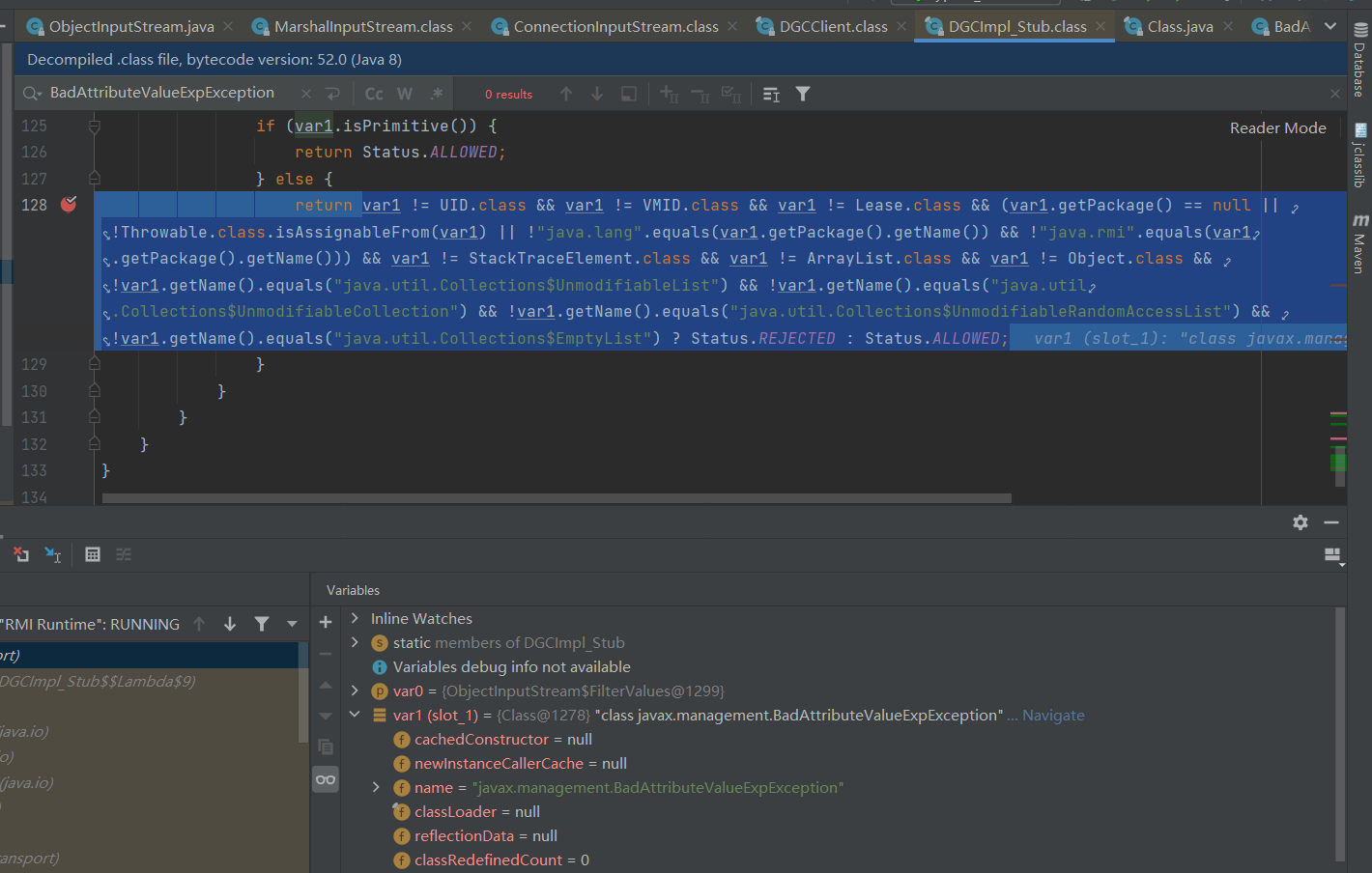1372x873 pixels.
Task: Open the Class.java tab
Action: click(1180, 26)
